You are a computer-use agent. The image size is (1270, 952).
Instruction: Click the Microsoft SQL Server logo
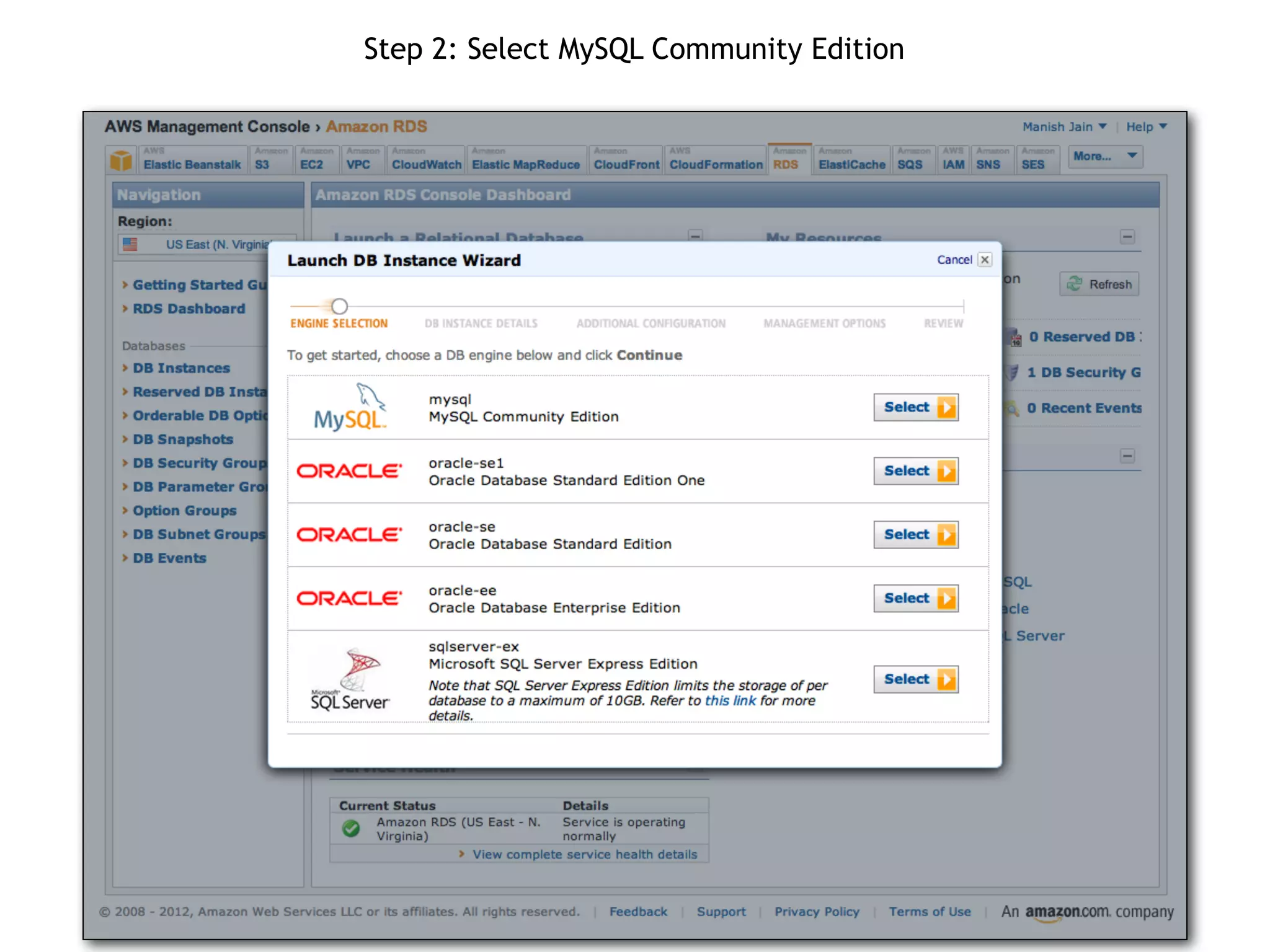coord(350,679)
